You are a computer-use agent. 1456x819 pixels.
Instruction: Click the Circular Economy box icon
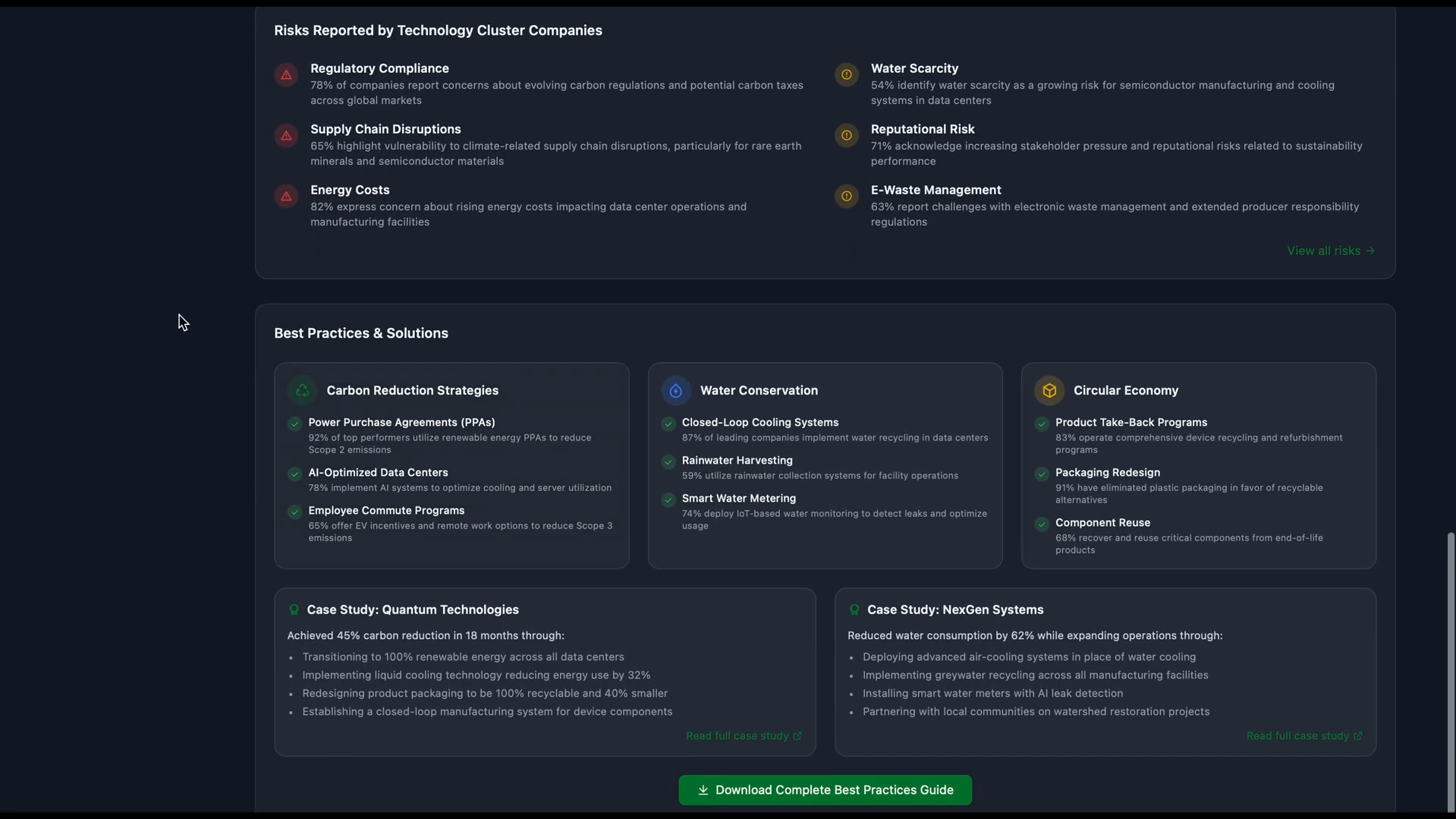click(x=1049, y=390)
